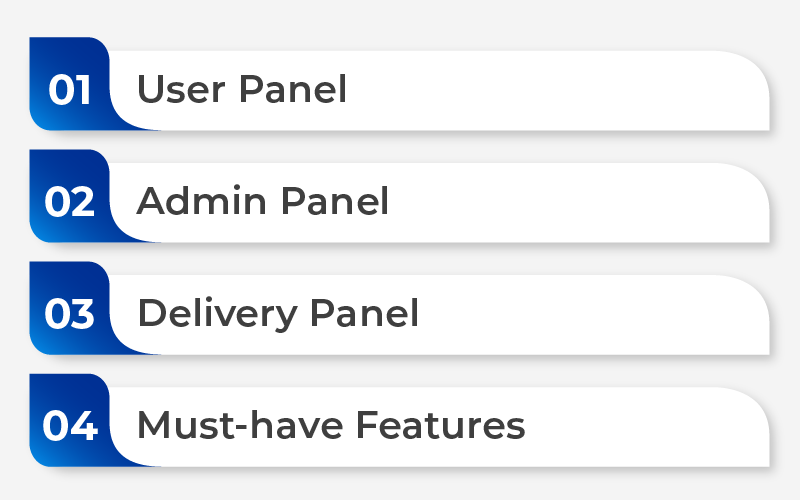This screenshot has width=800, height=500.
Task: Open the User Panel heading
Action: pyautogui.click(x=242, y=89)
